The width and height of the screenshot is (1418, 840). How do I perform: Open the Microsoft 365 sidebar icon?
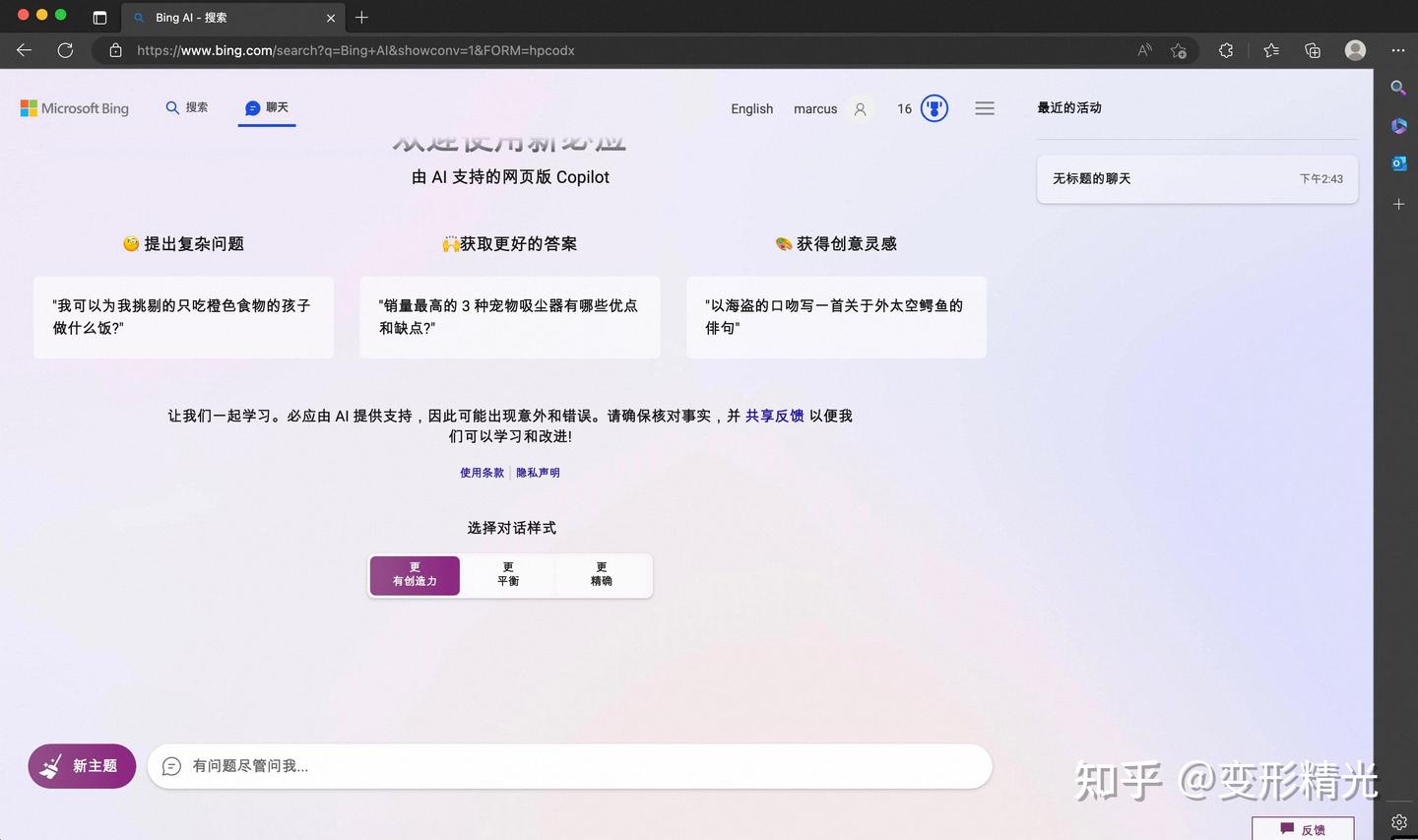(1398, 126)
